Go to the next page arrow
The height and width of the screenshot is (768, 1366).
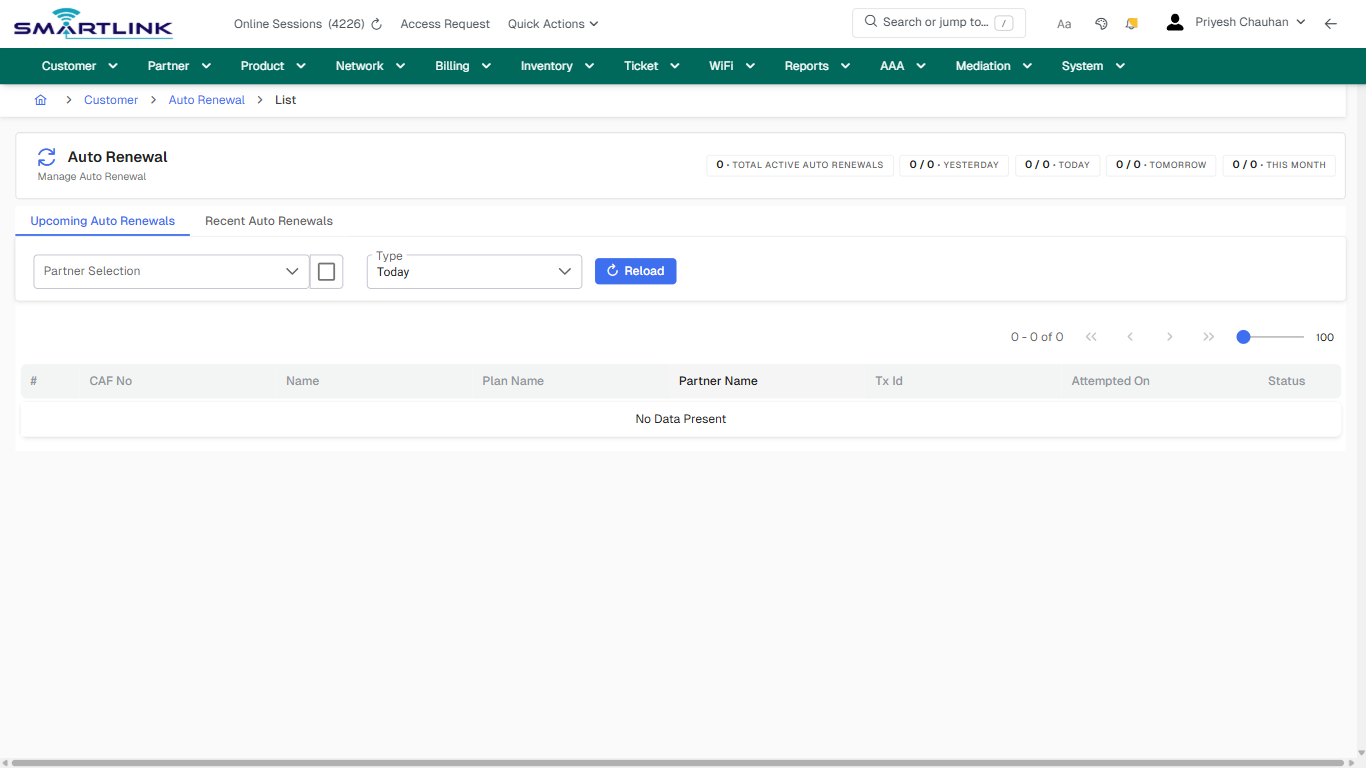point(1169,337)
